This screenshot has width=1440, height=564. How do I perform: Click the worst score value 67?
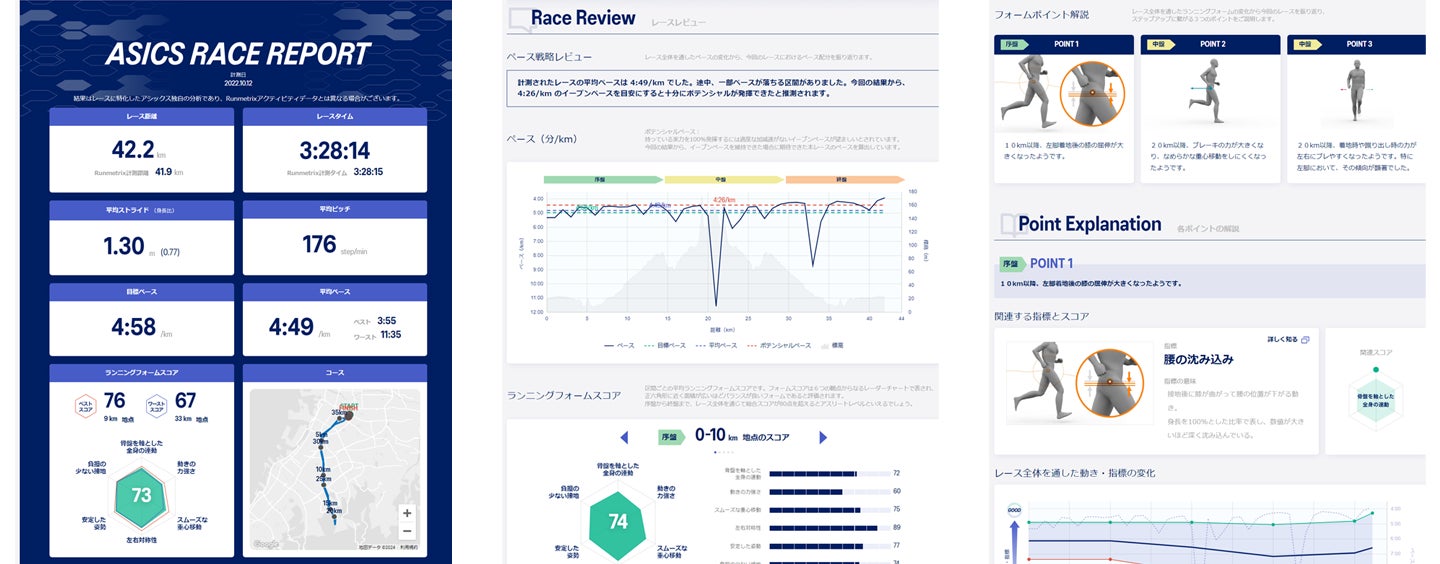pos(185,401)
